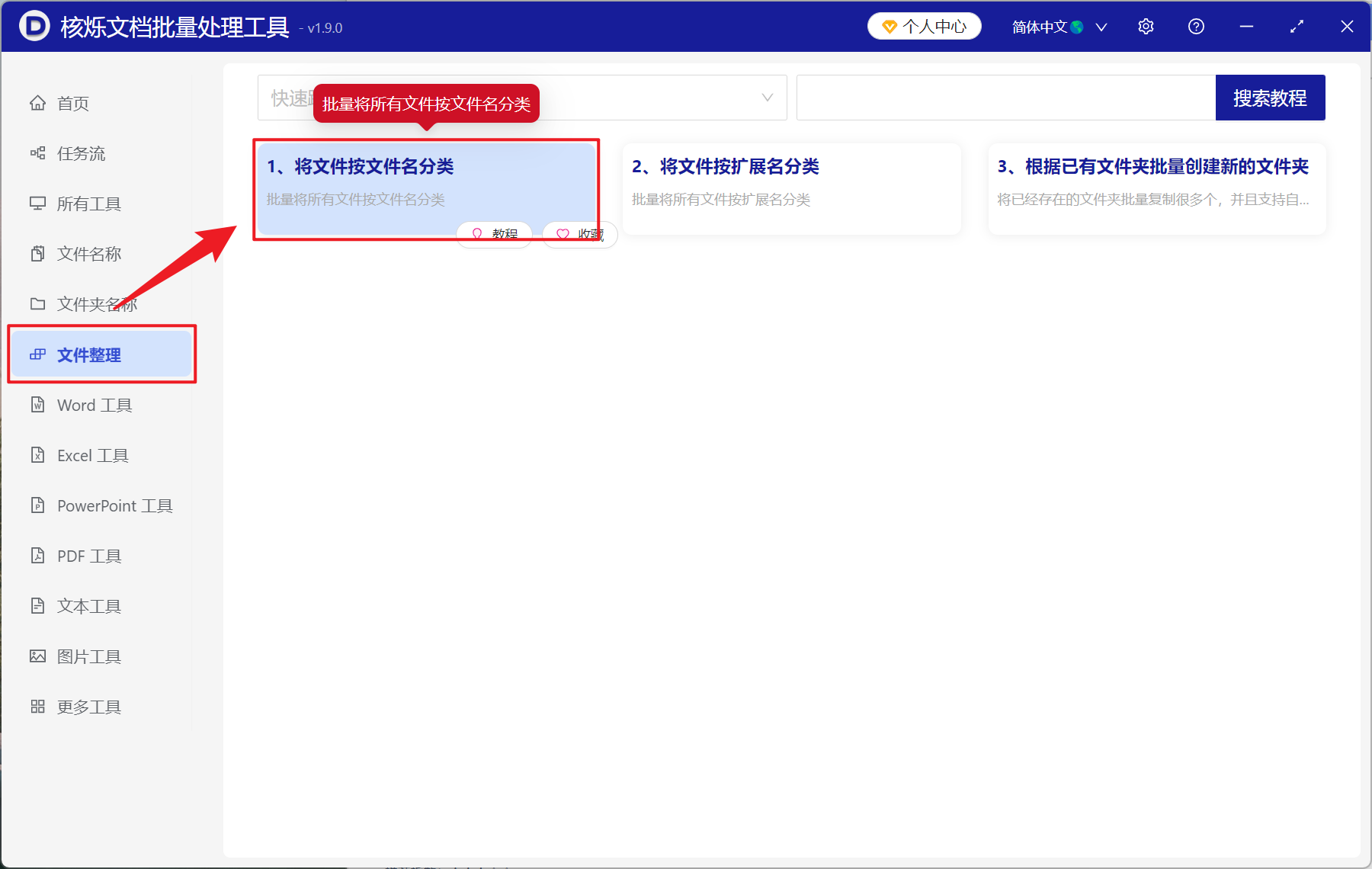Click the 搜索教程 search button

click(1270, 98)
